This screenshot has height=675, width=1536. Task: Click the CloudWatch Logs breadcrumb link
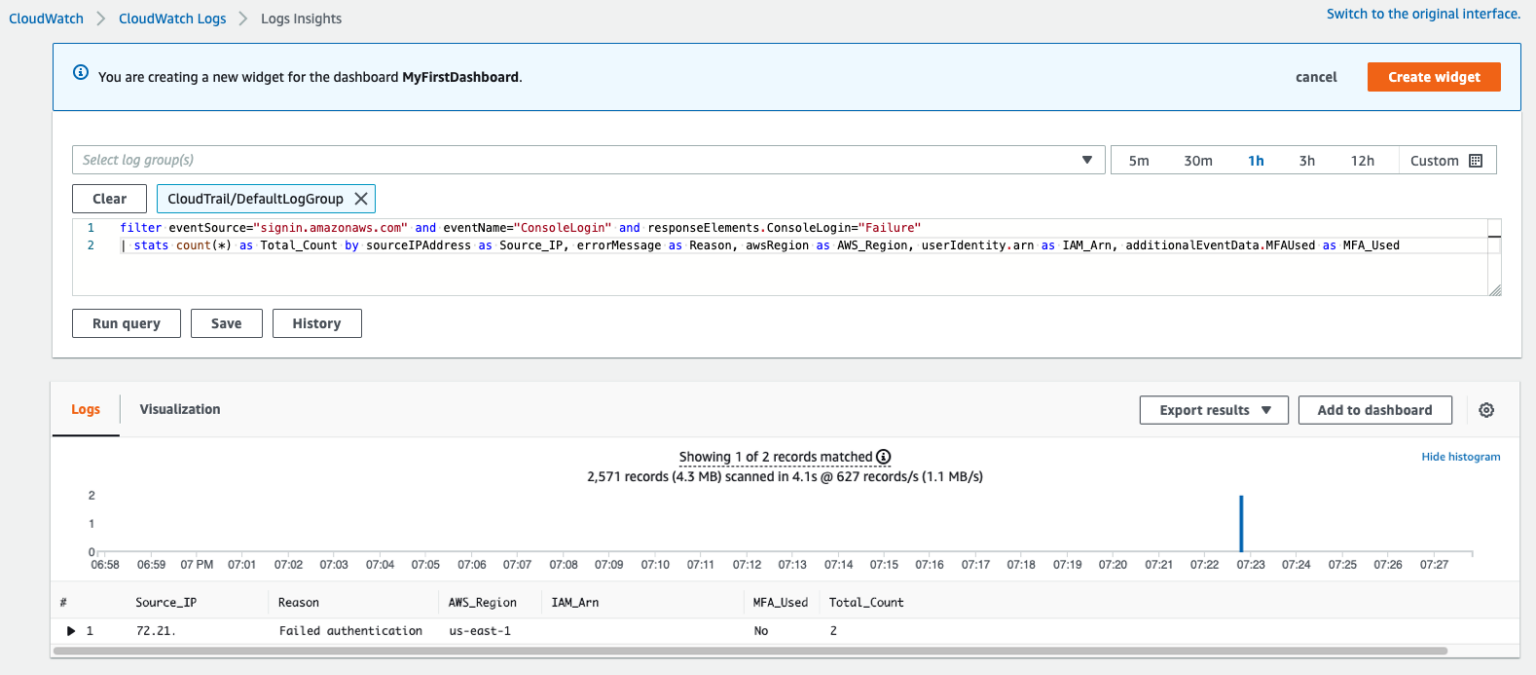pos(172,18)
